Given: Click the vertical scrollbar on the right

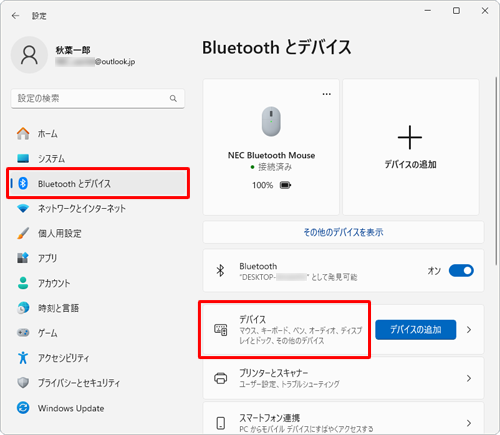Looking at the screenshot, I should pos(496,171).
